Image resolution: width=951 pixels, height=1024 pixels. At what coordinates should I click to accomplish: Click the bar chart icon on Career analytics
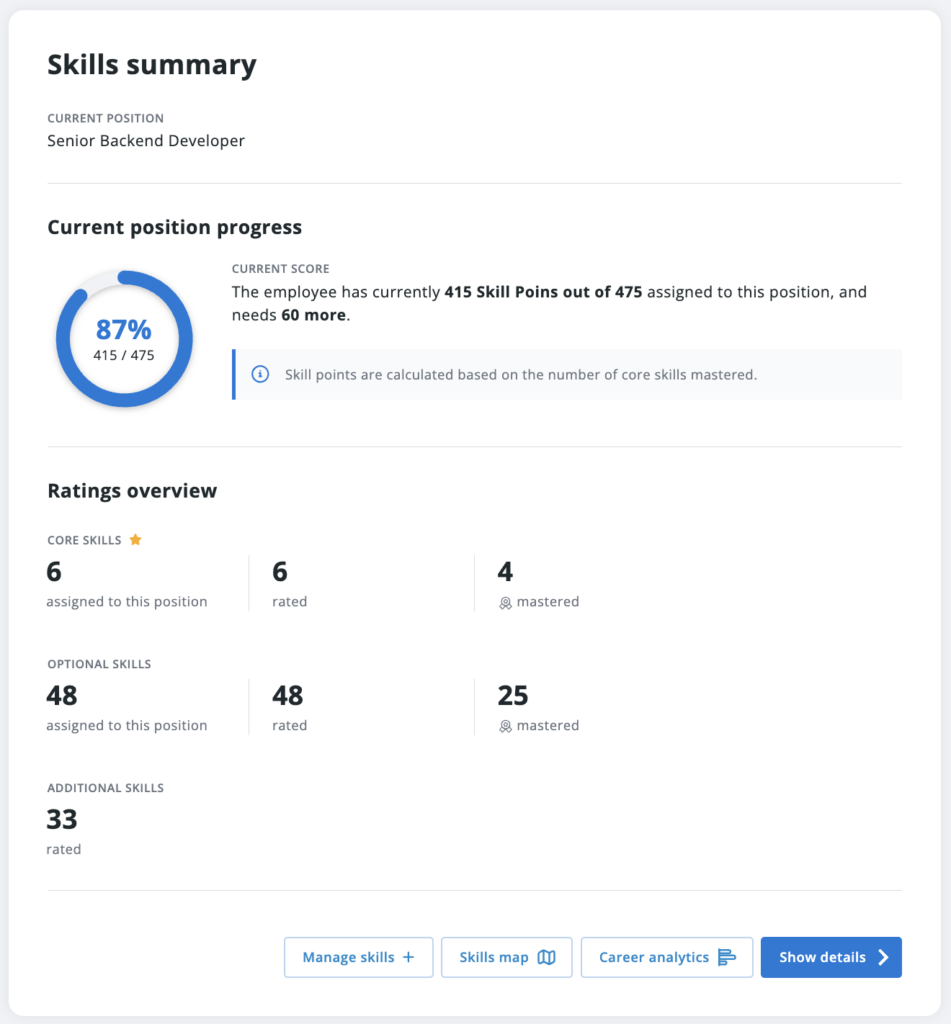click(727, 957)
